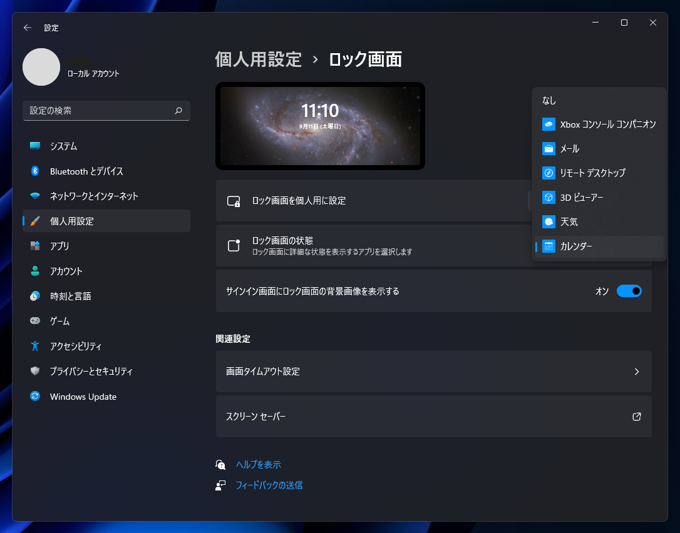This screenshot has height=533, width=680.
Task: Click the lock screen personalize row icon
Action: 233,201
